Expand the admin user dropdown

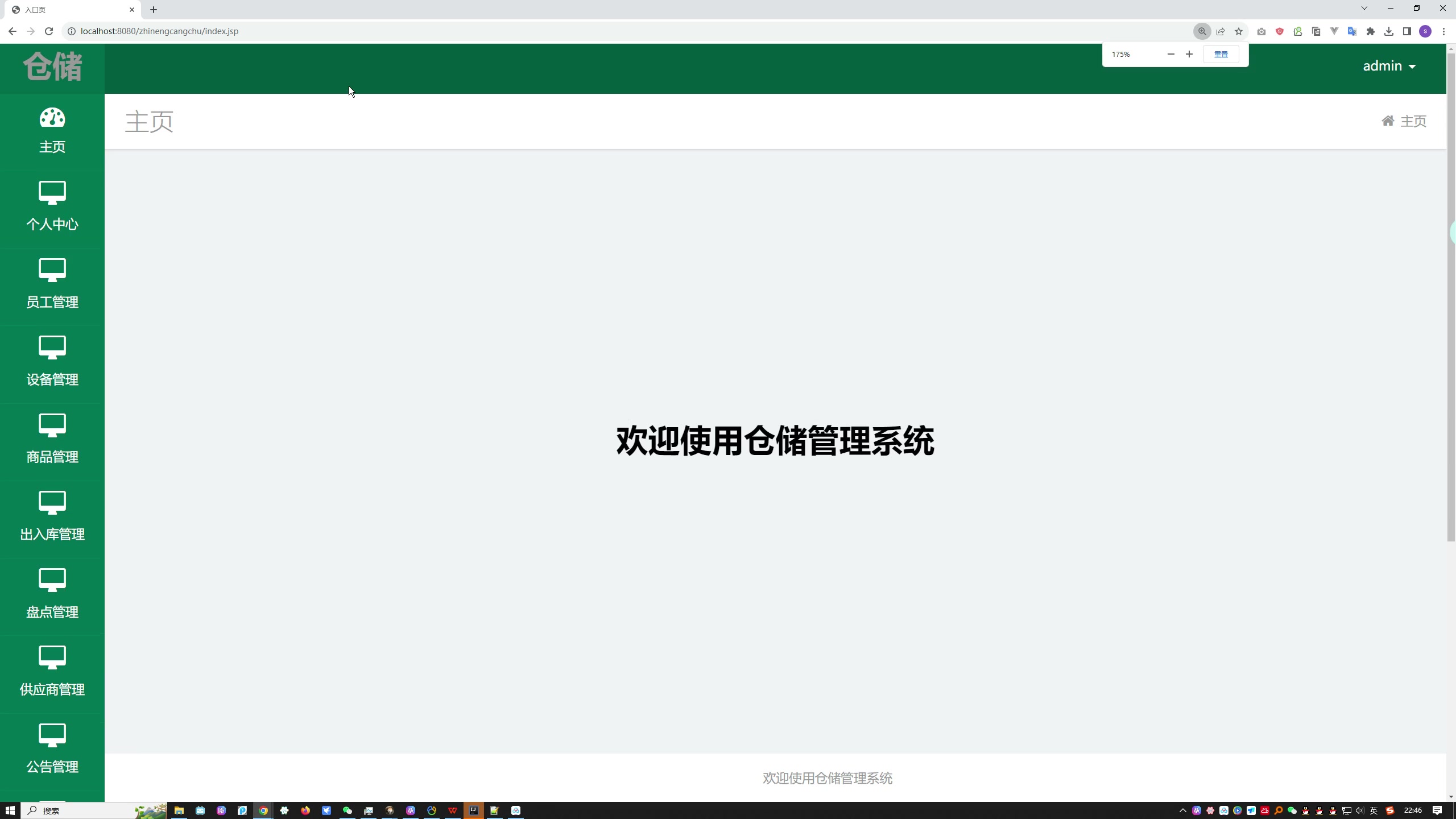pos(1389,66)
